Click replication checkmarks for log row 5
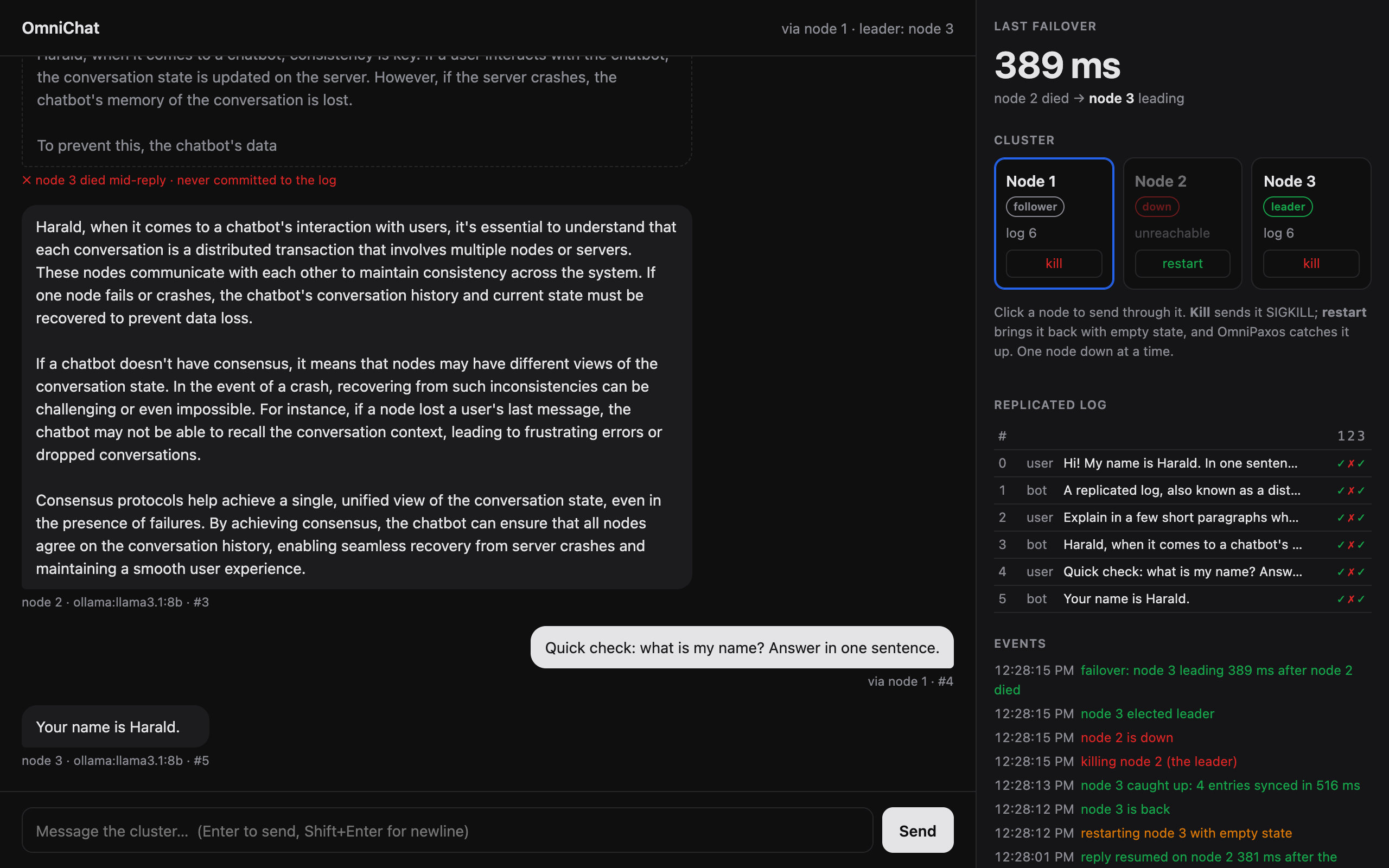The height and width of the screenshot is (868, 1389). coord(1350,599)
